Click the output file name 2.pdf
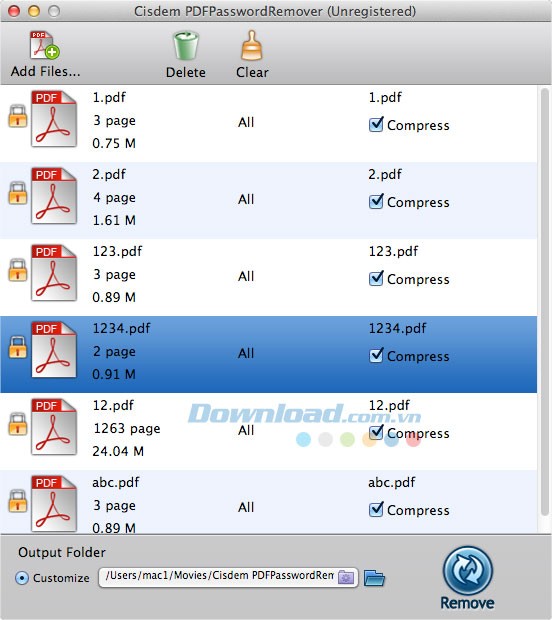Image resolution: width=552 pixels, height=620 pixels. (x=385, y=174)
